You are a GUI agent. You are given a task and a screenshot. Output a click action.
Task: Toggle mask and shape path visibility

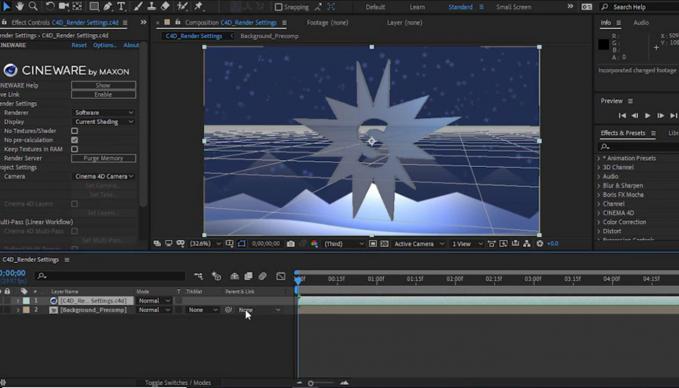(241, 244)
